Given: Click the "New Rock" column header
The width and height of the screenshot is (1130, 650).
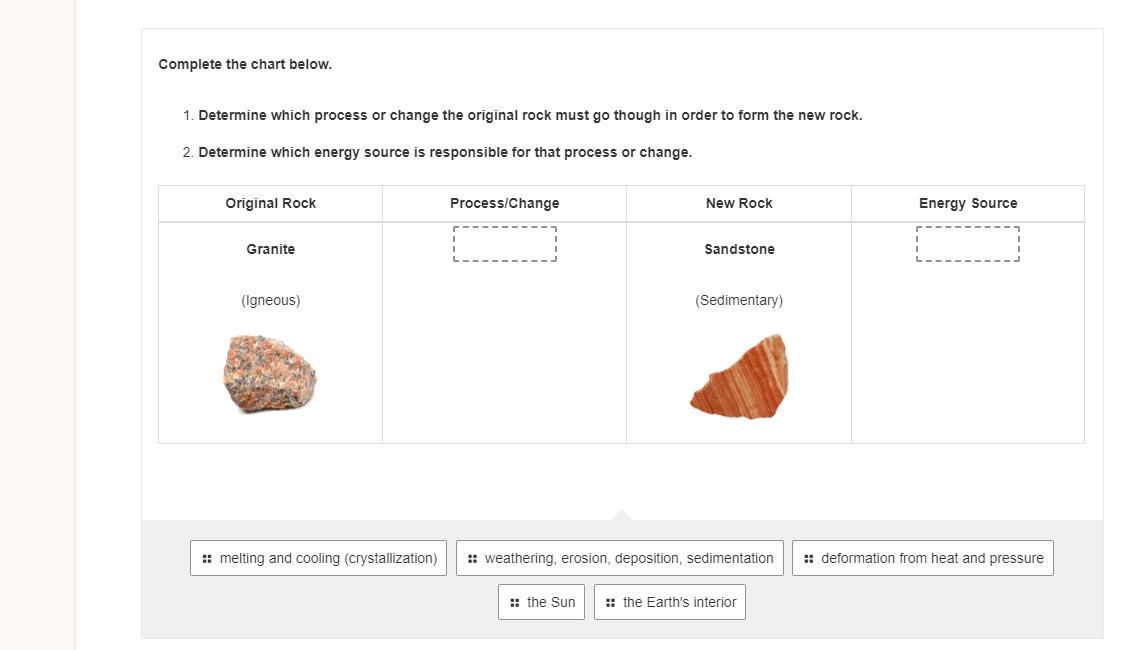Looking at the screenshot, I should tap(739, 203).
